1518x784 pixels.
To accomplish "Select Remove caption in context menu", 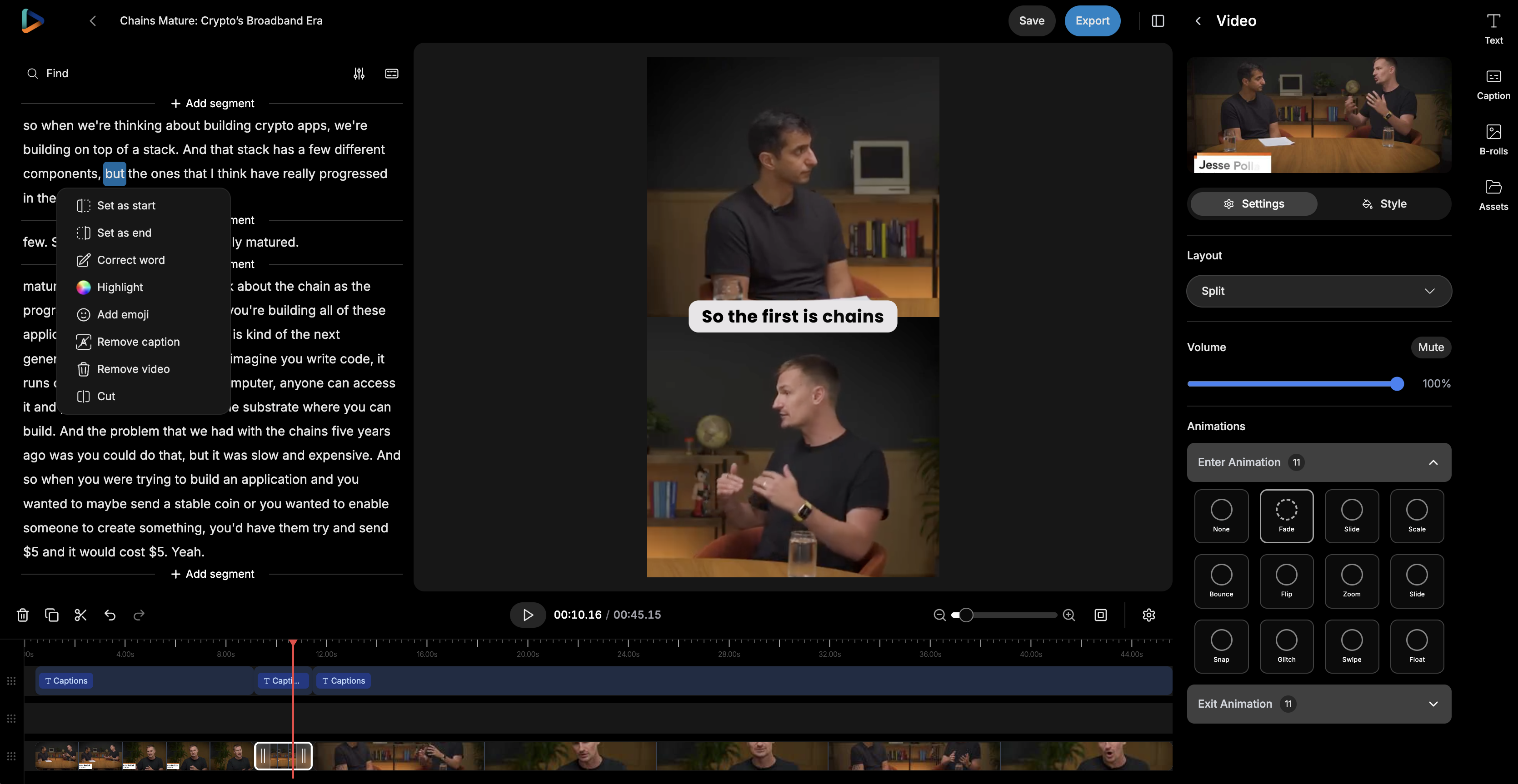I will (x=138, y=342).
